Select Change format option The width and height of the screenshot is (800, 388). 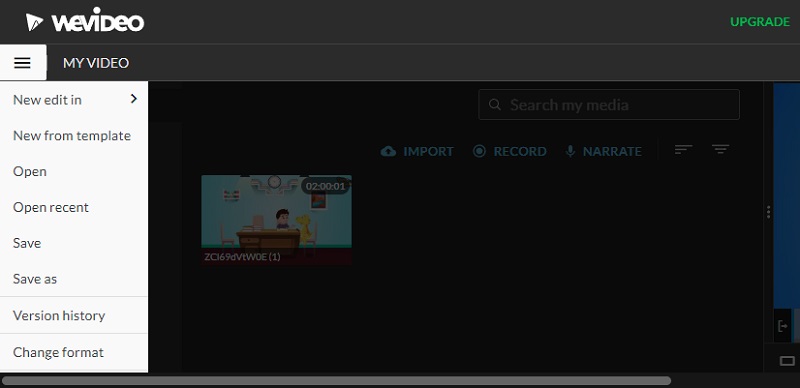coord(58,352)
